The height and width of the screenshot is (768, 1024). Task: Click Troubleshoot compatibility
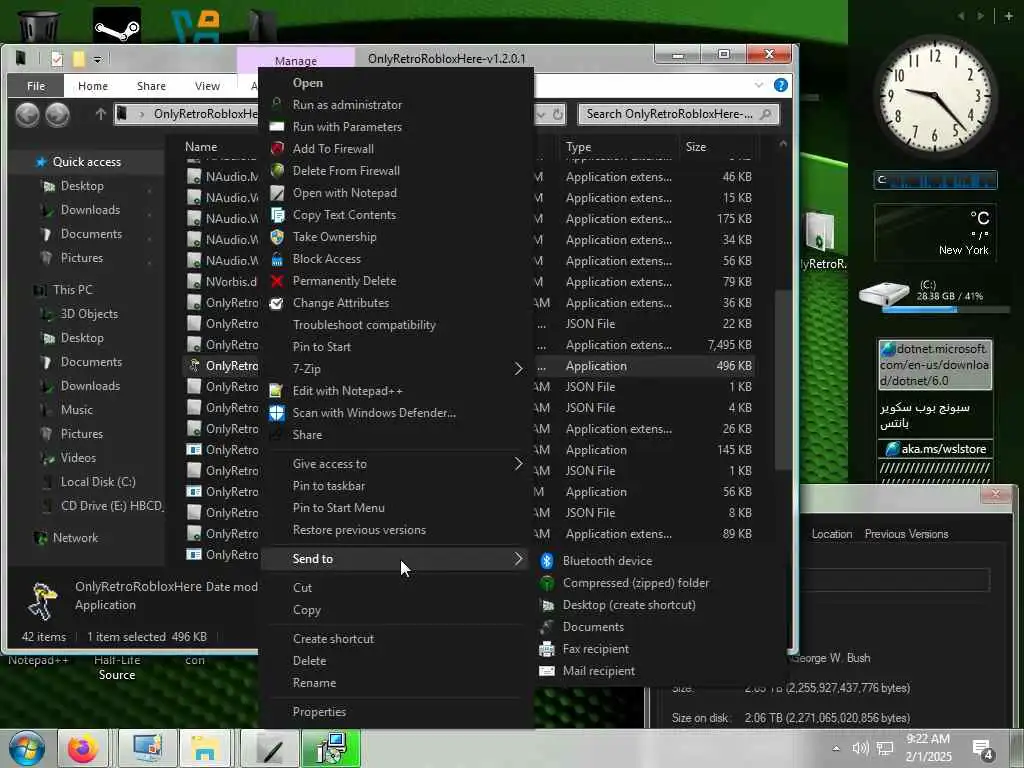coord(364,325)
